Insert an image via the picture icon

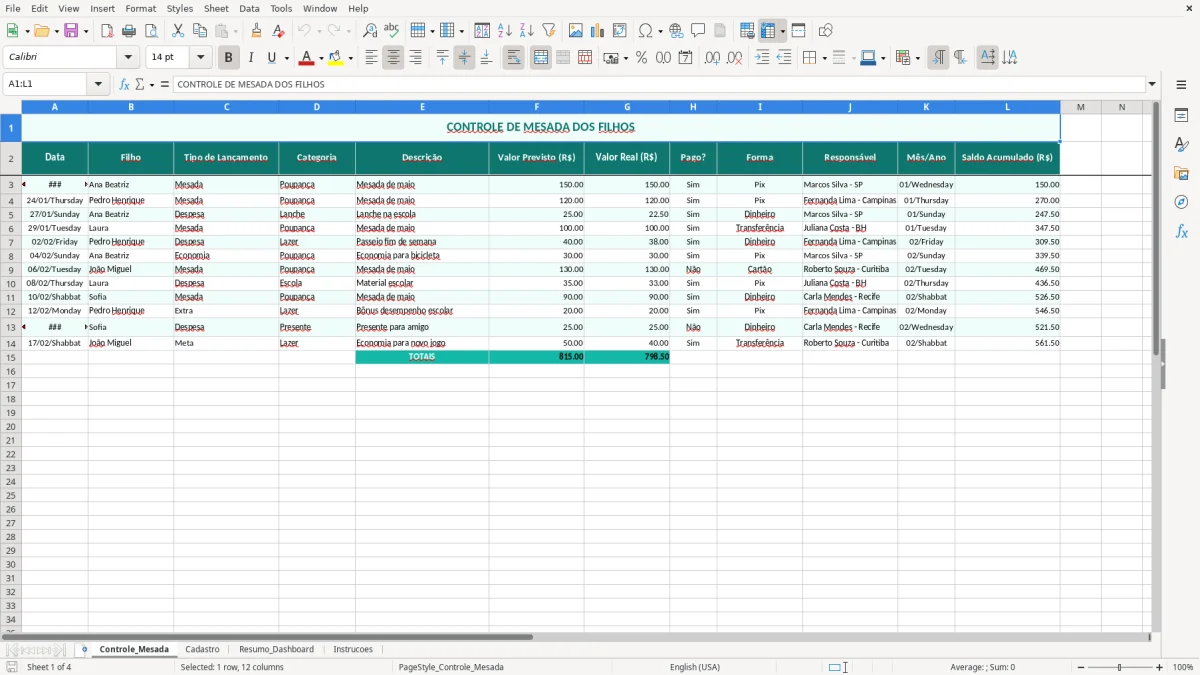576,31
